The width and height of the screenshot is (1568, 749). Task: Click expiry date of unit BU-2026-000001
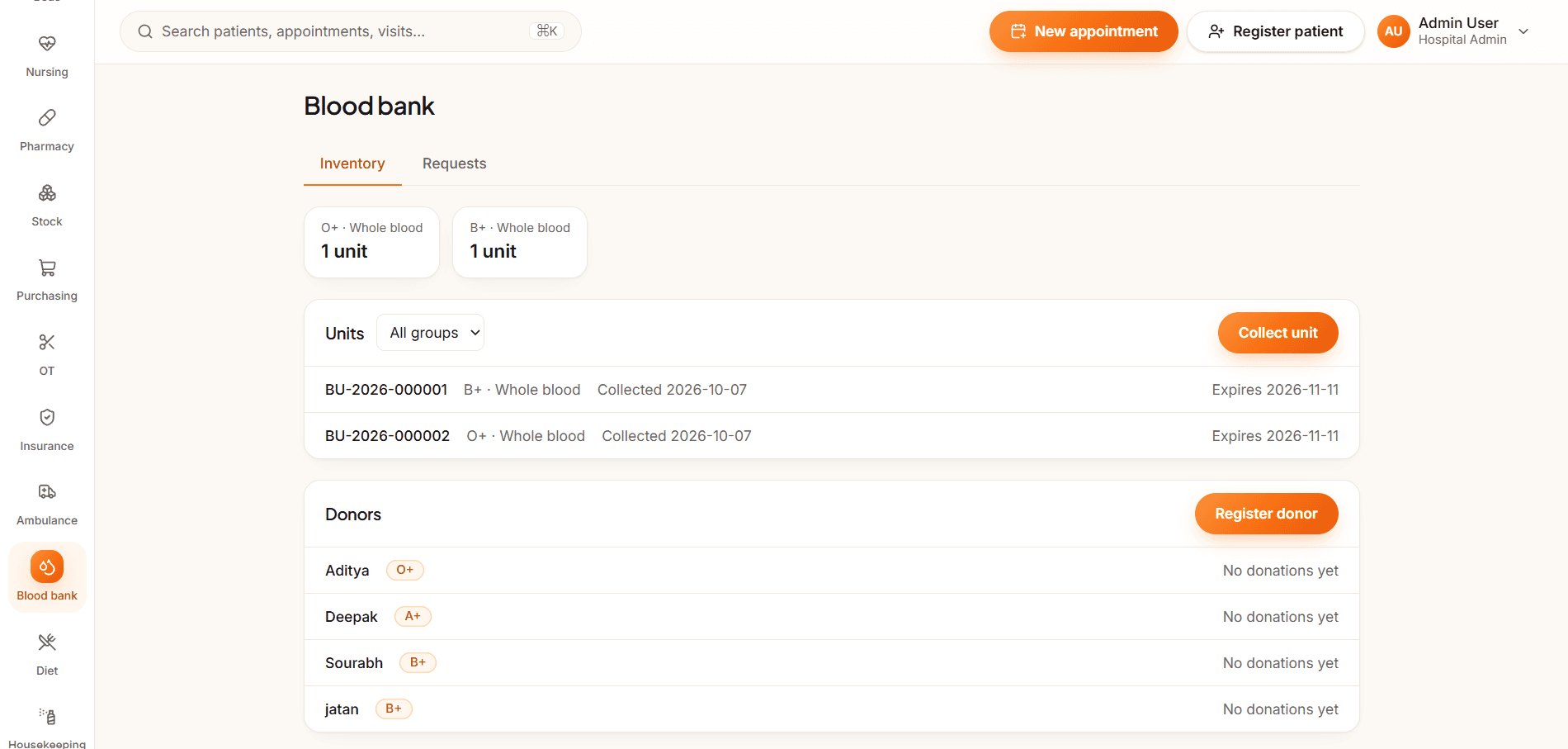pos(1275,390)
